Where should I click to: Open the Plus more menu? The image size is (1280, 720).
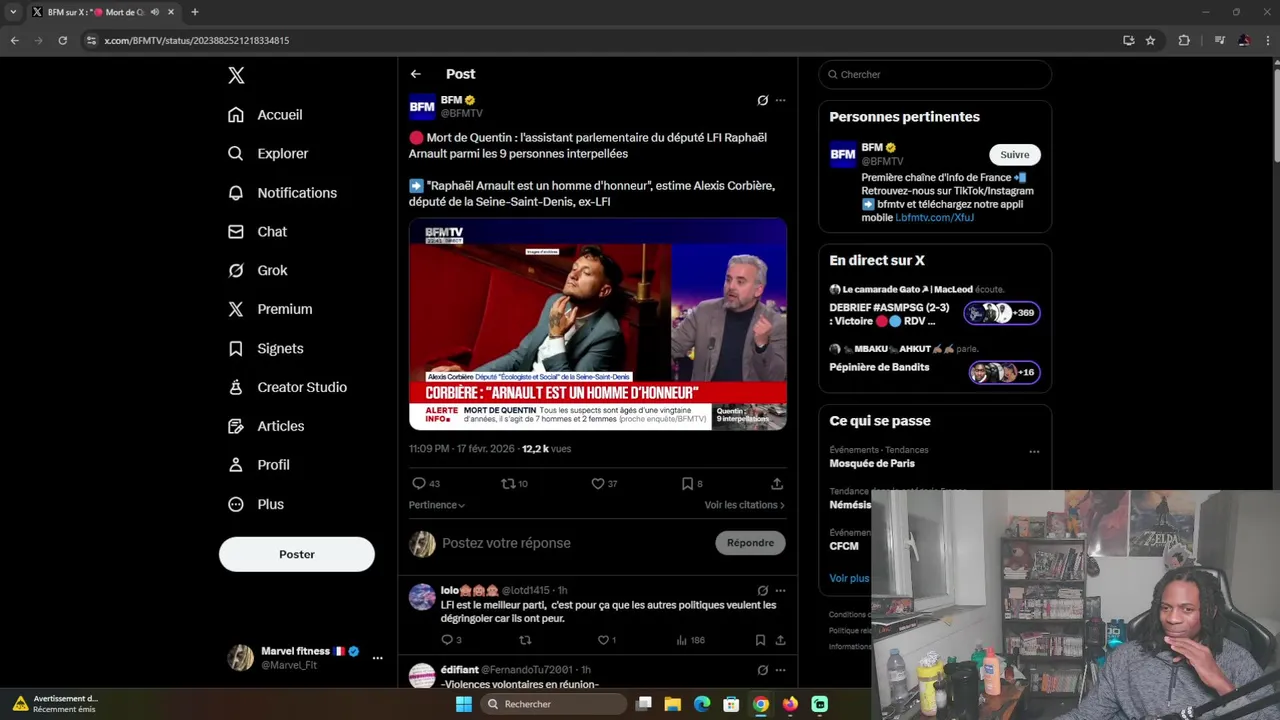tap(256, 505)
